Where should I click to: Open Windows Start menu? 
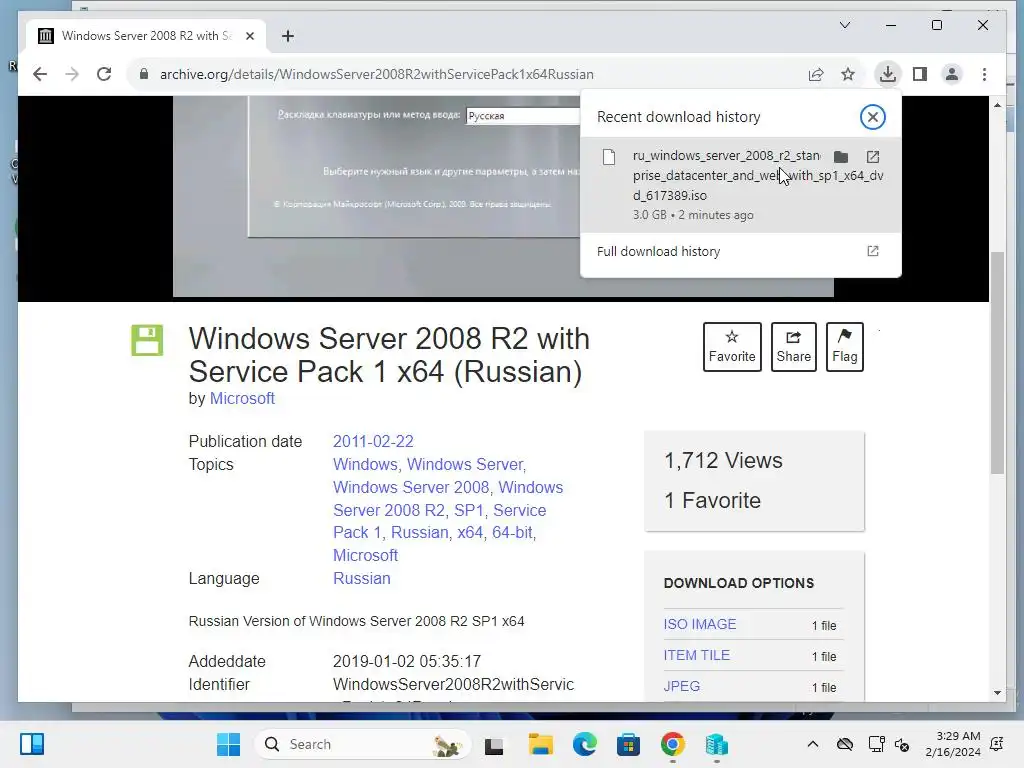coord(229,744)
